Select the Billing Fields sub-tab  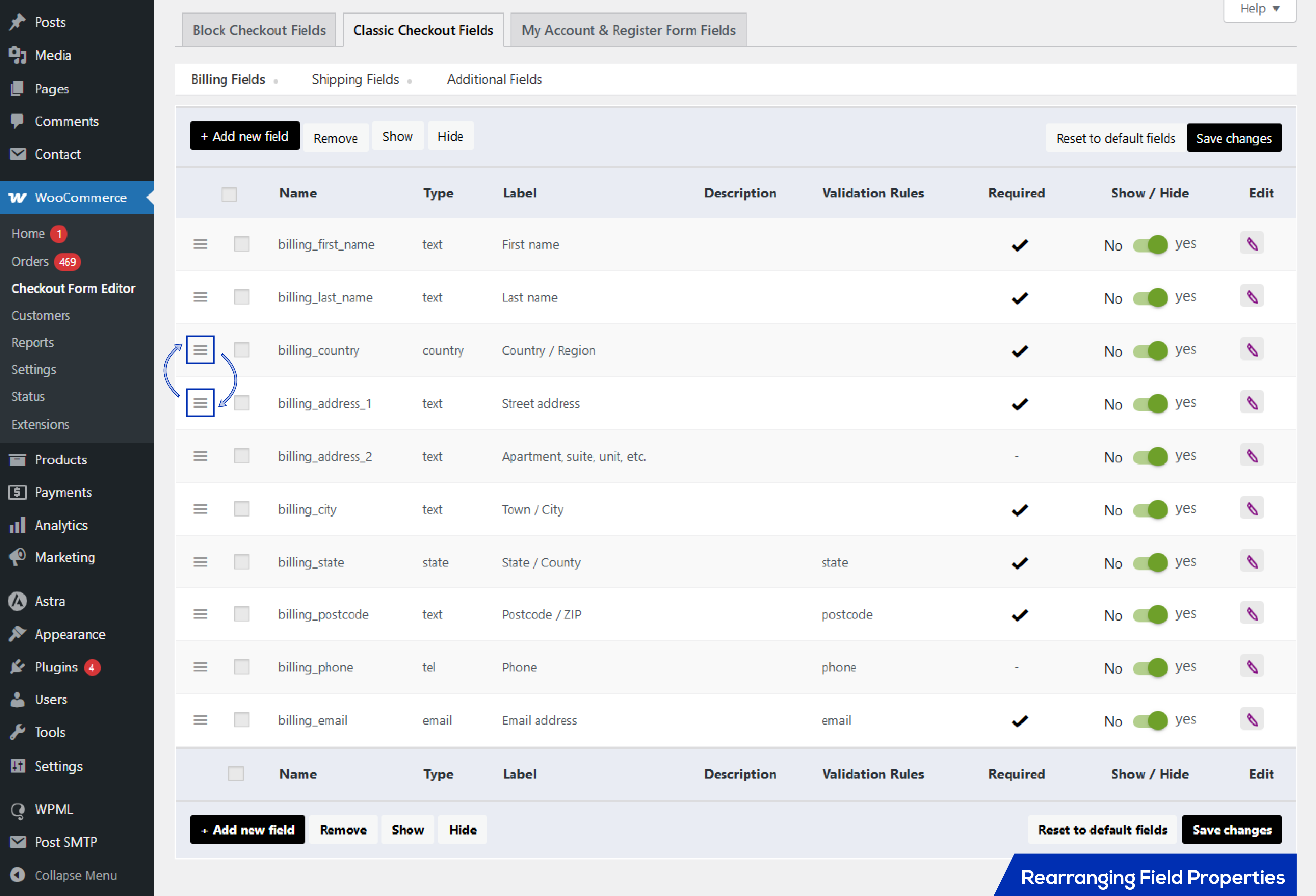tap(228, 79)
